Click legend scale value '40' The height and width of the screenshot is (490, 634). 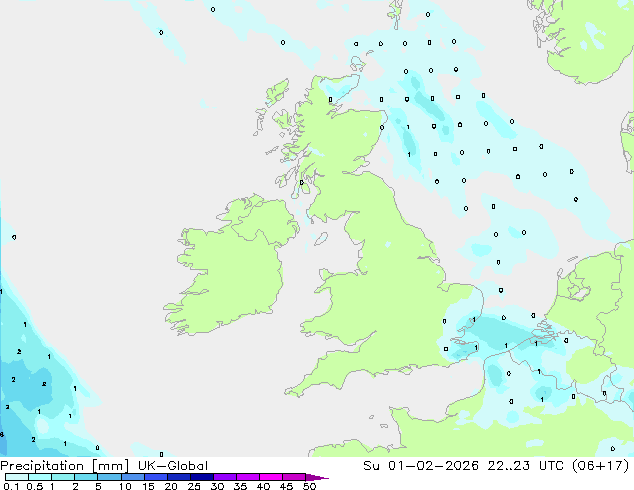coord(263,486)
